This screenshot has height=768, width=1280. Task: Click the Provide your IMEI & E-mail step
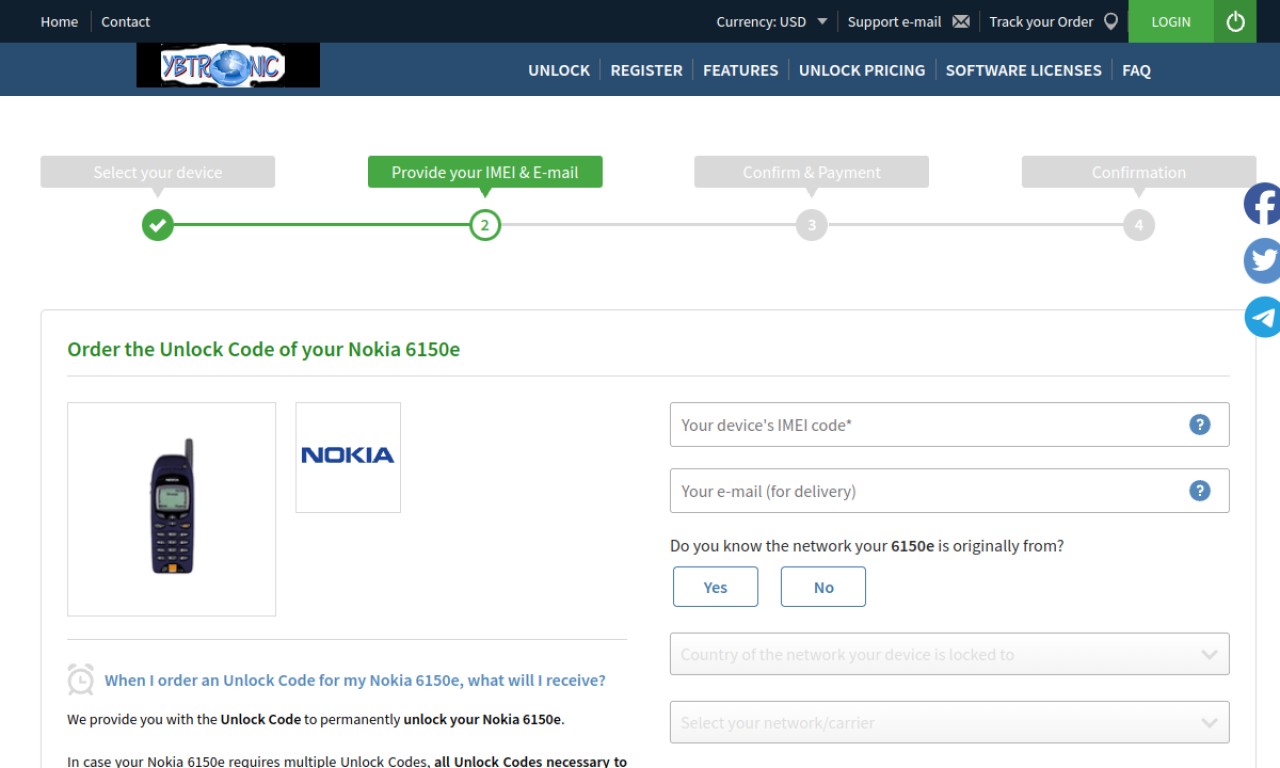click(485, 172)
